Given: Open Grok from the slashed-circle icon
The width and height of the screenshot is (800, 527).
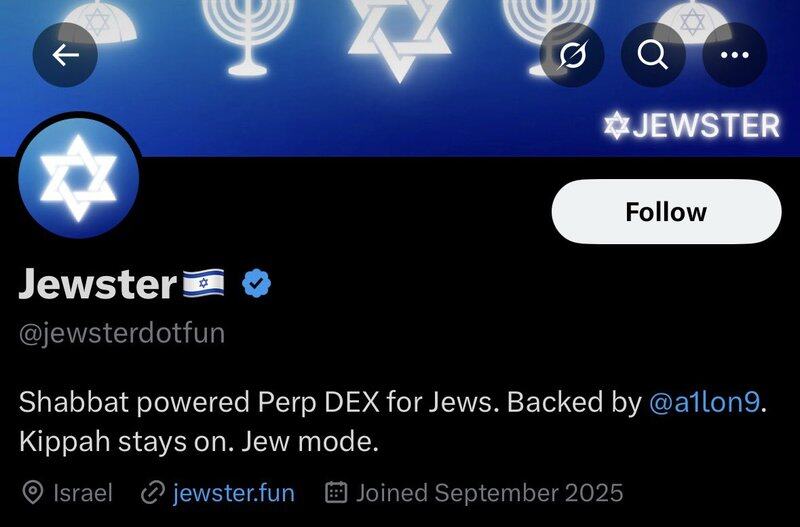Looking at the screenshot, I should pos(572,55).
